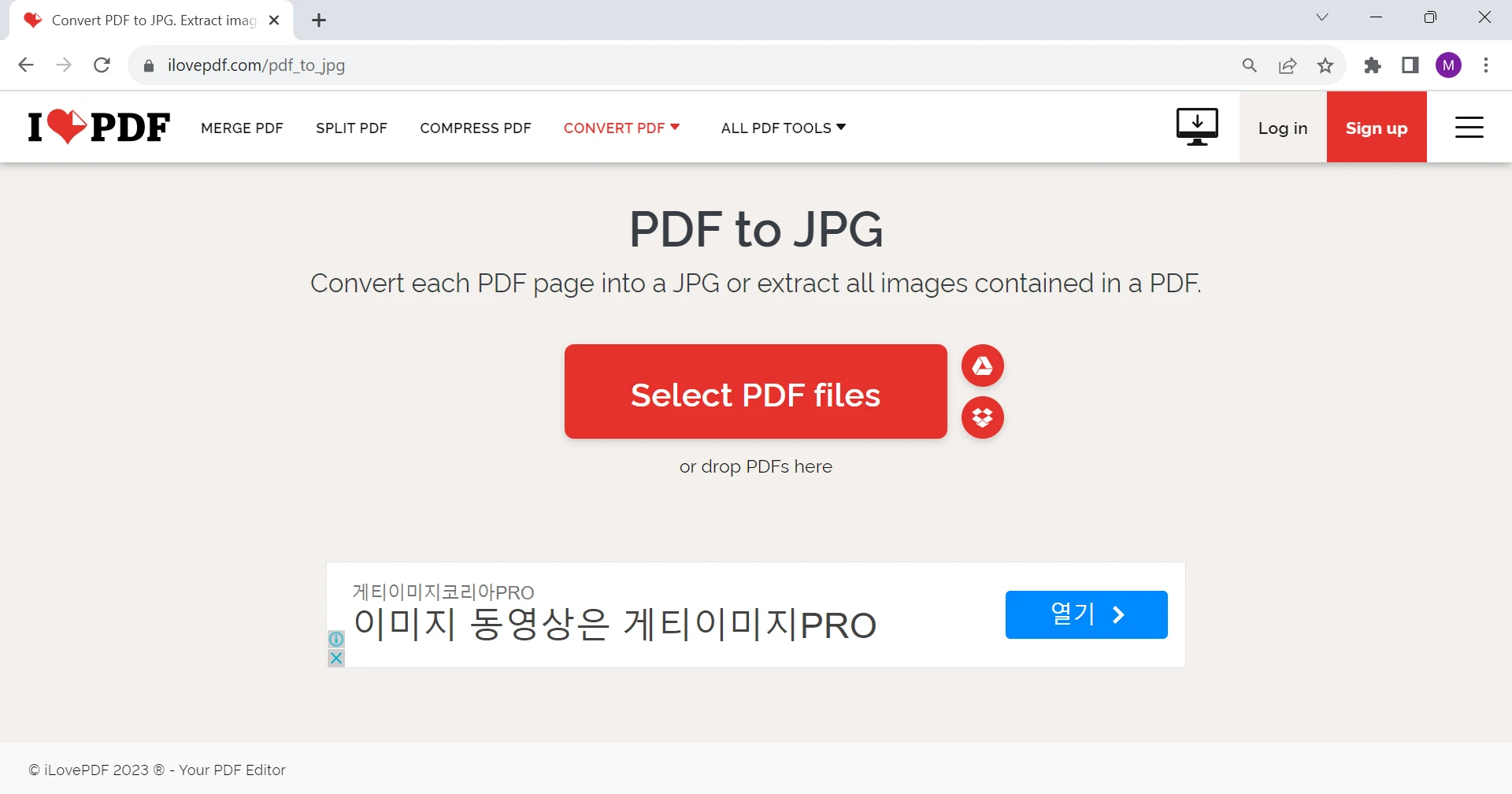Minimize the browser window
The height and width of the screenshot is (794, 1512).
click(1377, 17)
